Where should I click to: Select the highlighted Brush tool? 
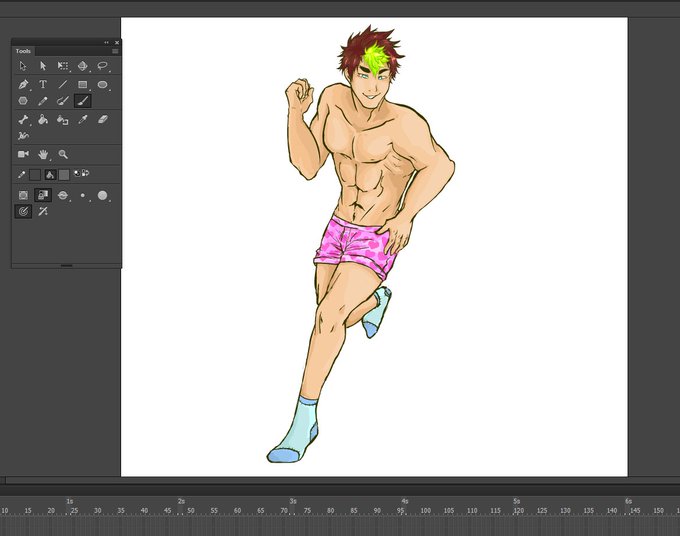[82, 101]
